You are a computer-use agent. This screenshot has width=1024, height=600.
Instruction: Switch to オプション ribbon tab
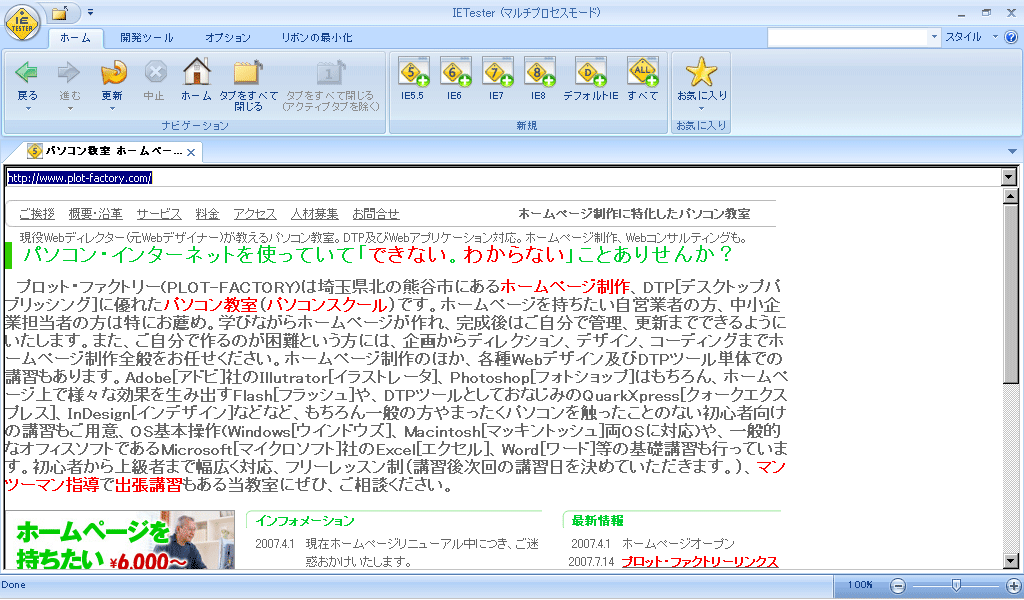(228, 38)
